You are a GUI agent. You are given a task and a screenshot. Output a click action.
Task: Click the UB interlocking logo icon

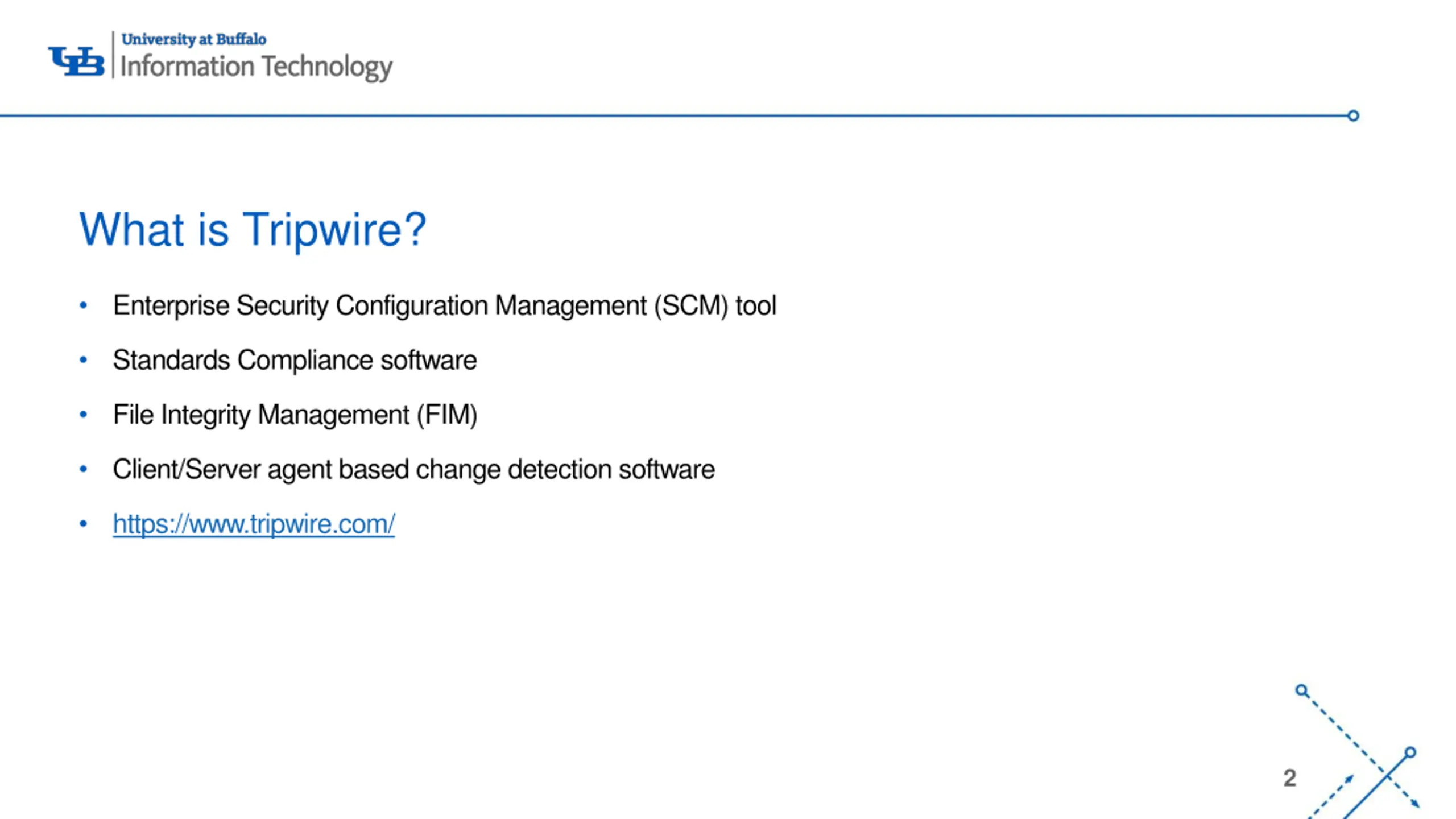coord(76,61)
